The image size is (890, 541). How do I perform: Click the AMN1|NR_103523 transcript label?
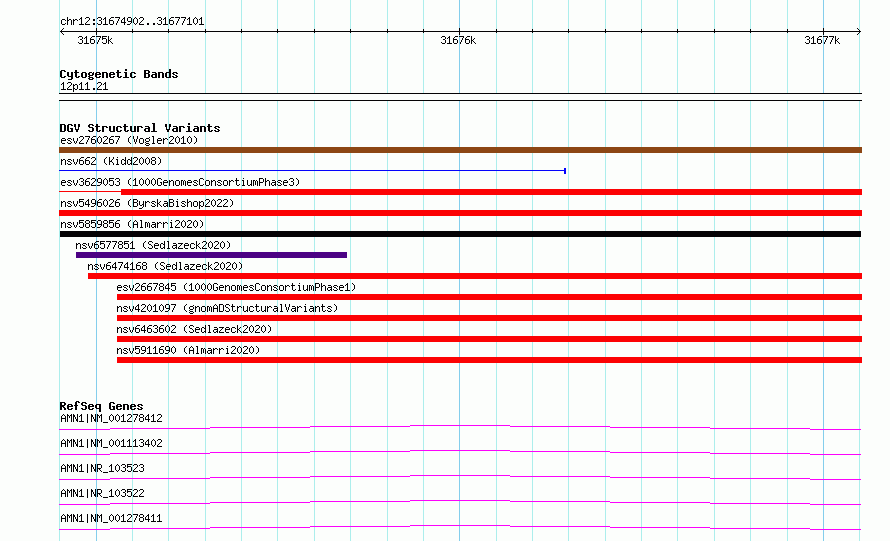[102, 468]
